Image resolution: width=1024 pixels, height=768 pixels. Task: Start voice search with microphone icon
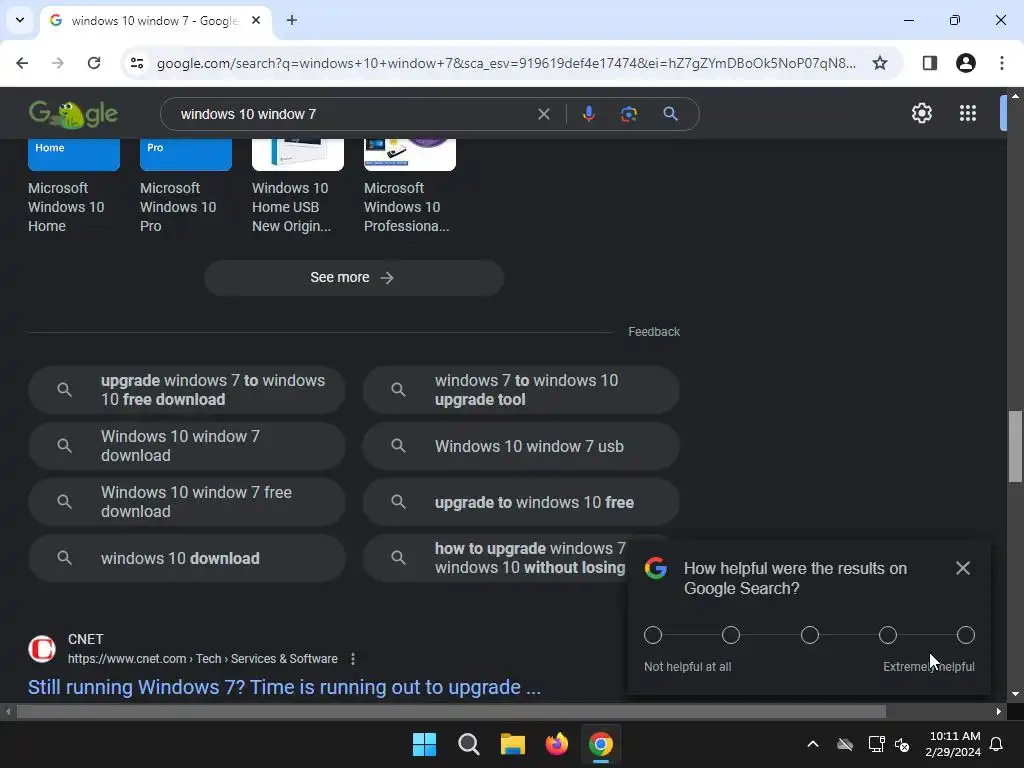588,114
